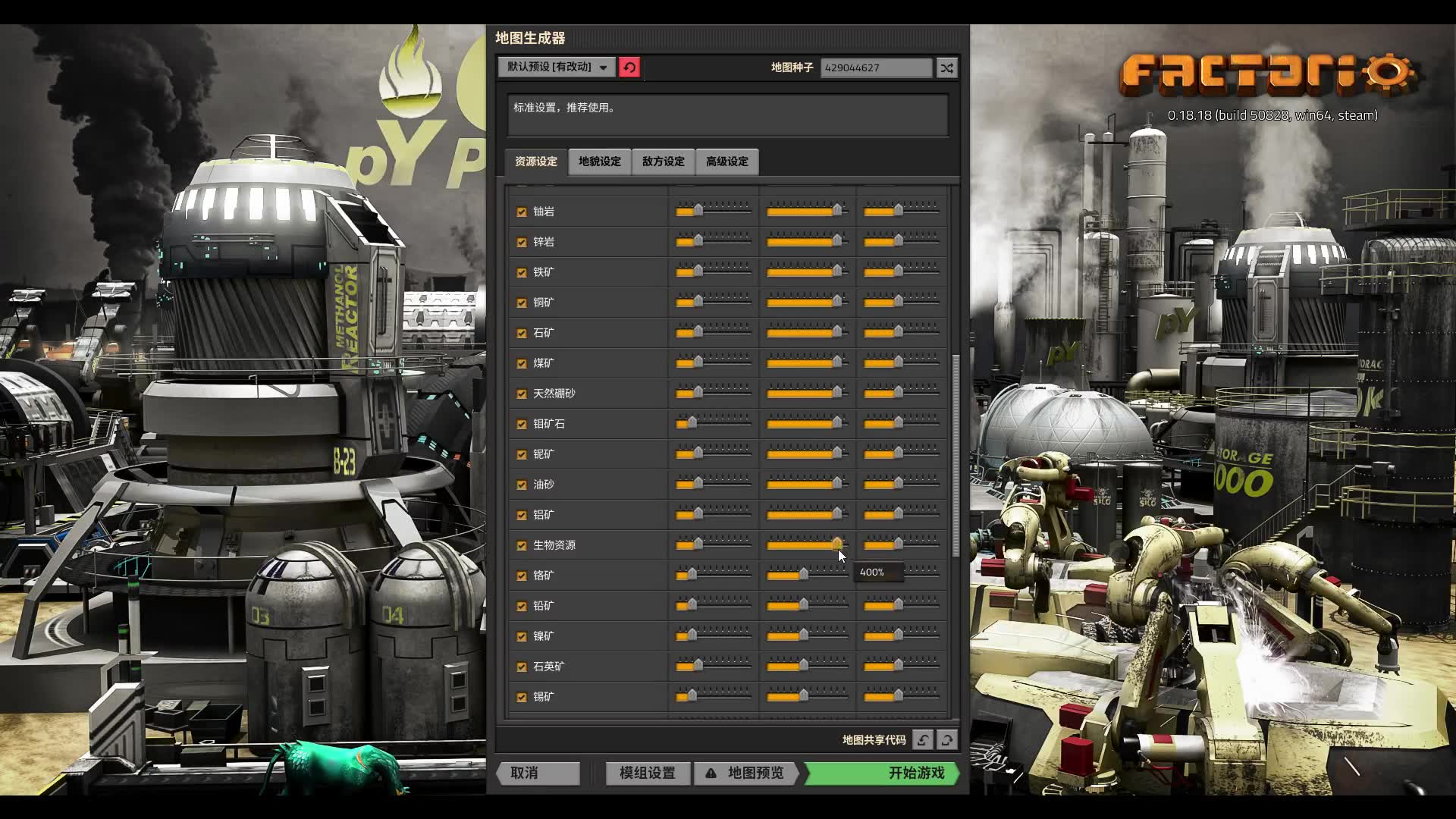Click the 铅矿 richness slider handle
The height and width of the screenshot is (819, 1456).
click(898, 604)
